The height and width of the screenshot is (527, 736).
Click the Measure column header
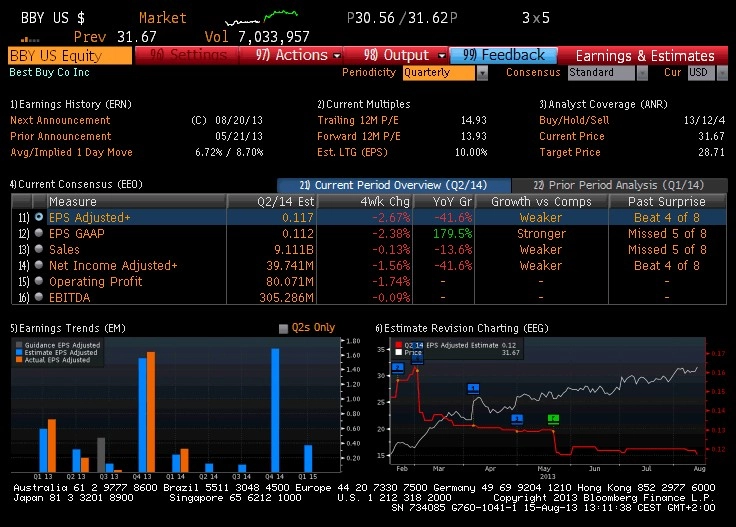tap(136, 201)
